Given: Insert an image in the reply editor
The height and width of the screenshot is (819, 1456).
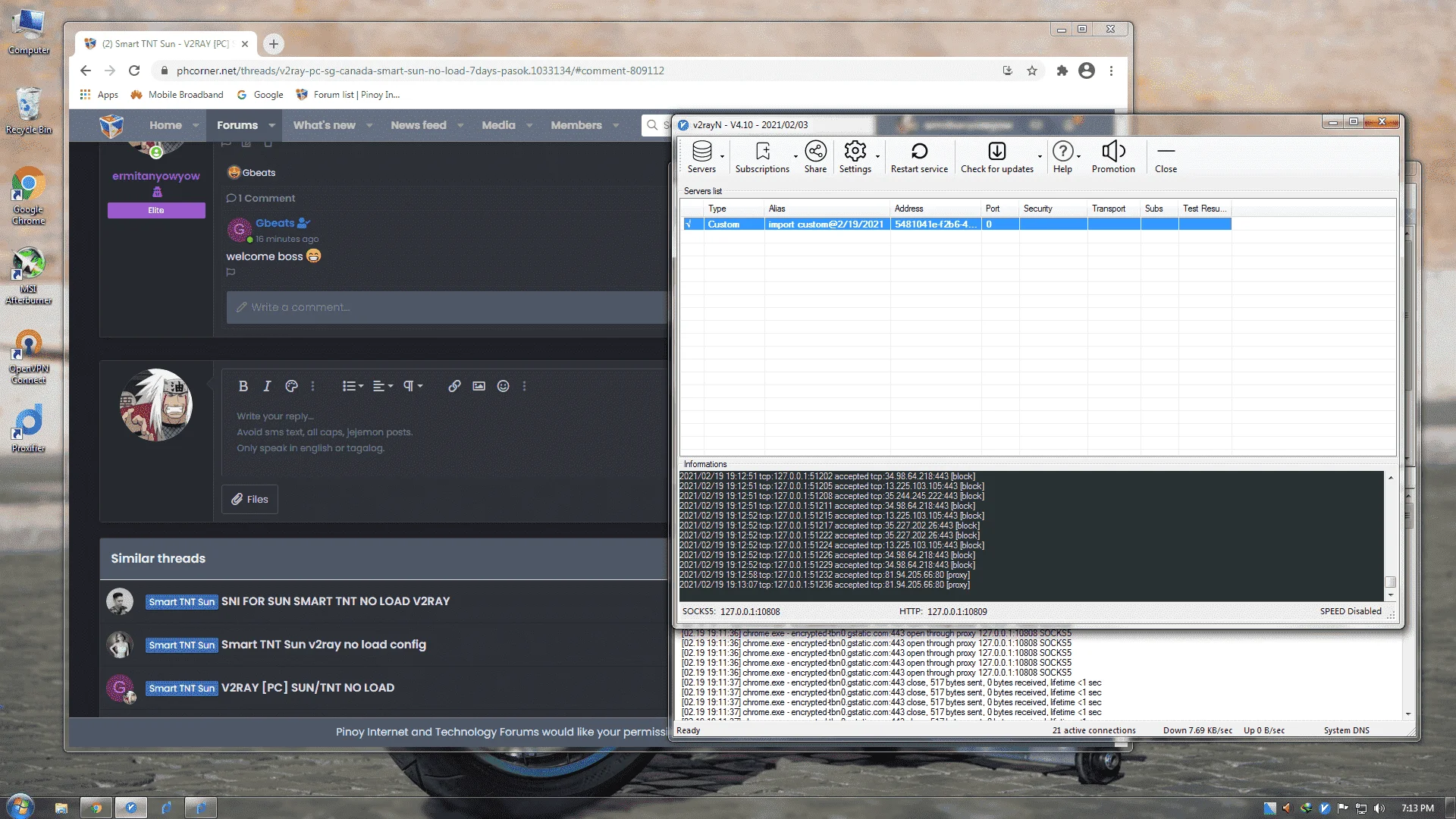Looking at the screenshot, I should coord(479,386).
